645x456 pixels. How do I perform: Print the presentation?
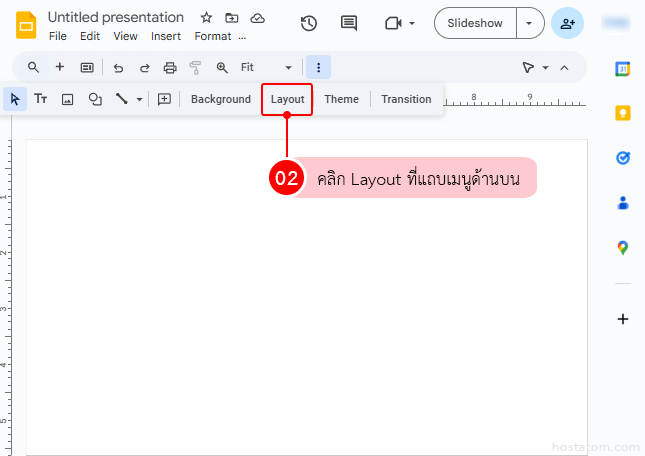pos(170,67)
